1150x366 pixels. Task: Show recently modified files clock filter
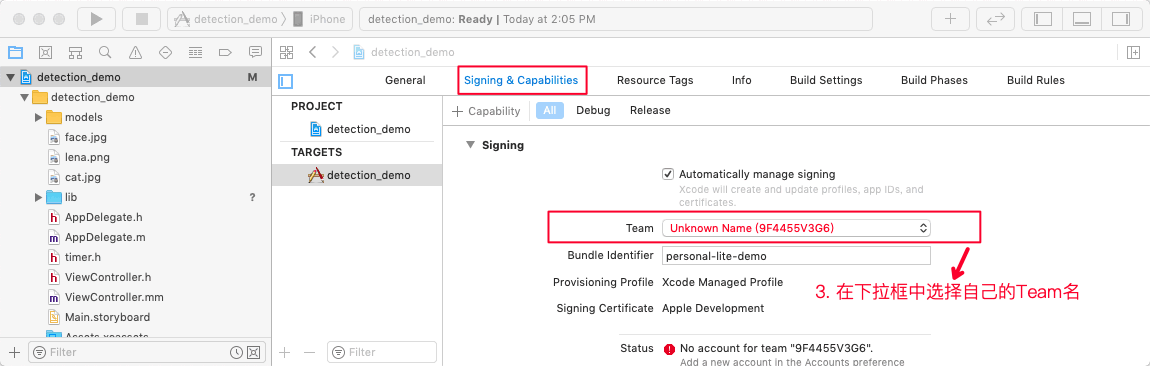pyautogui.click(x=236, y=352)
